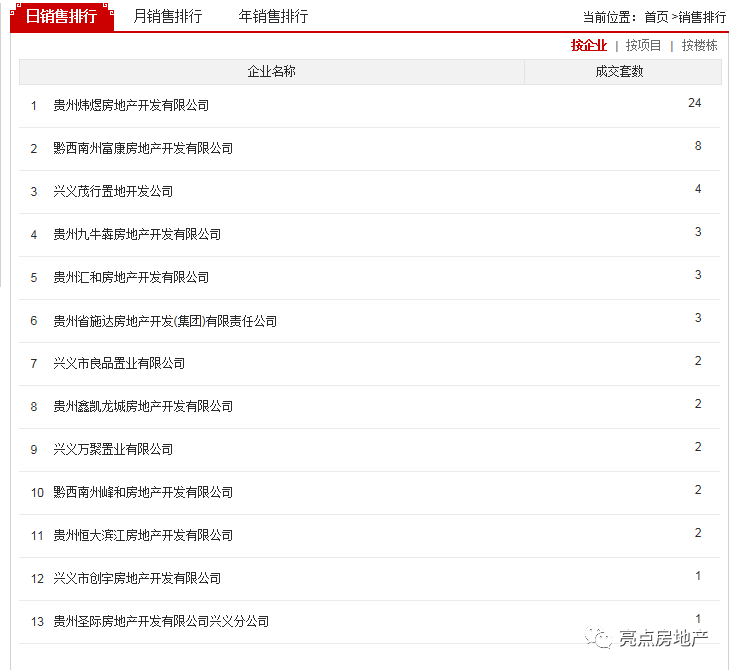Image resolution: width=732 pixels, height=670 pixels.
Task: Click sales count 1 for 兴义市创宇
Action: point(698,576)
